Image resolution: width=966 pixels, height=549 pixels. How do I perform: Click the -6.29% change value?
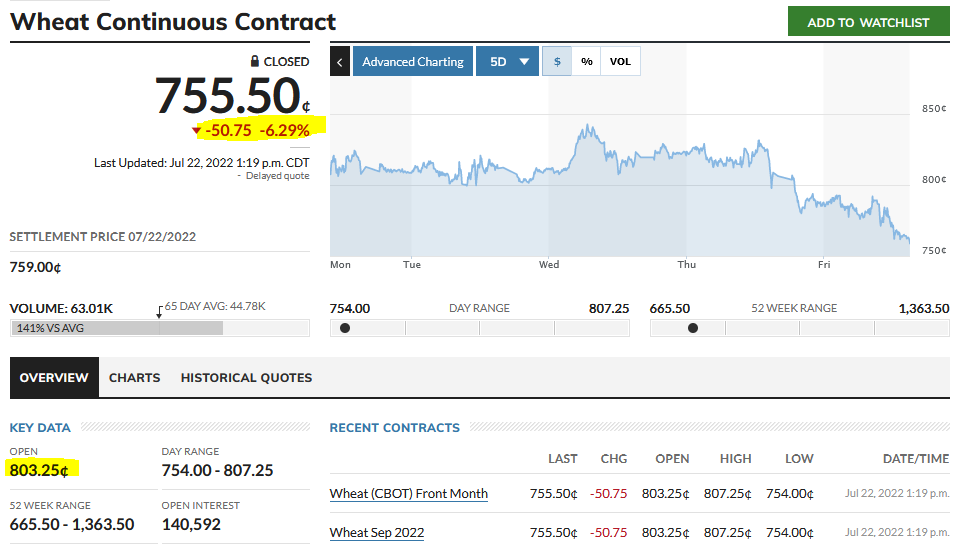click(284, 131)
